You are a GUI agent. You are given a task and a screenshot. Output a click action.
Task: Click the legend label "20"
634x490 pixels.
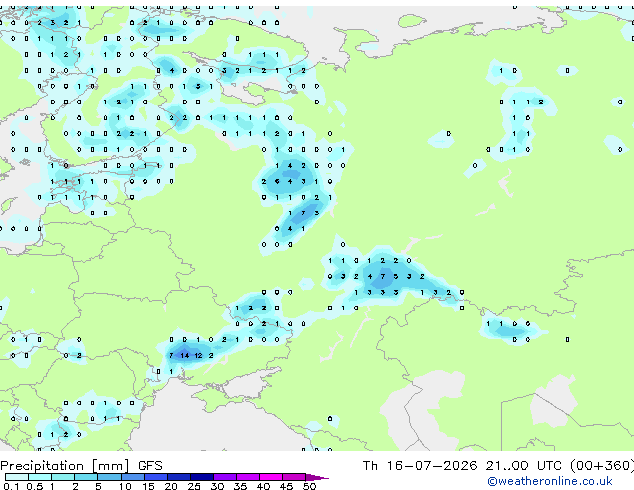pyautogui.click(x=171, y=486)
